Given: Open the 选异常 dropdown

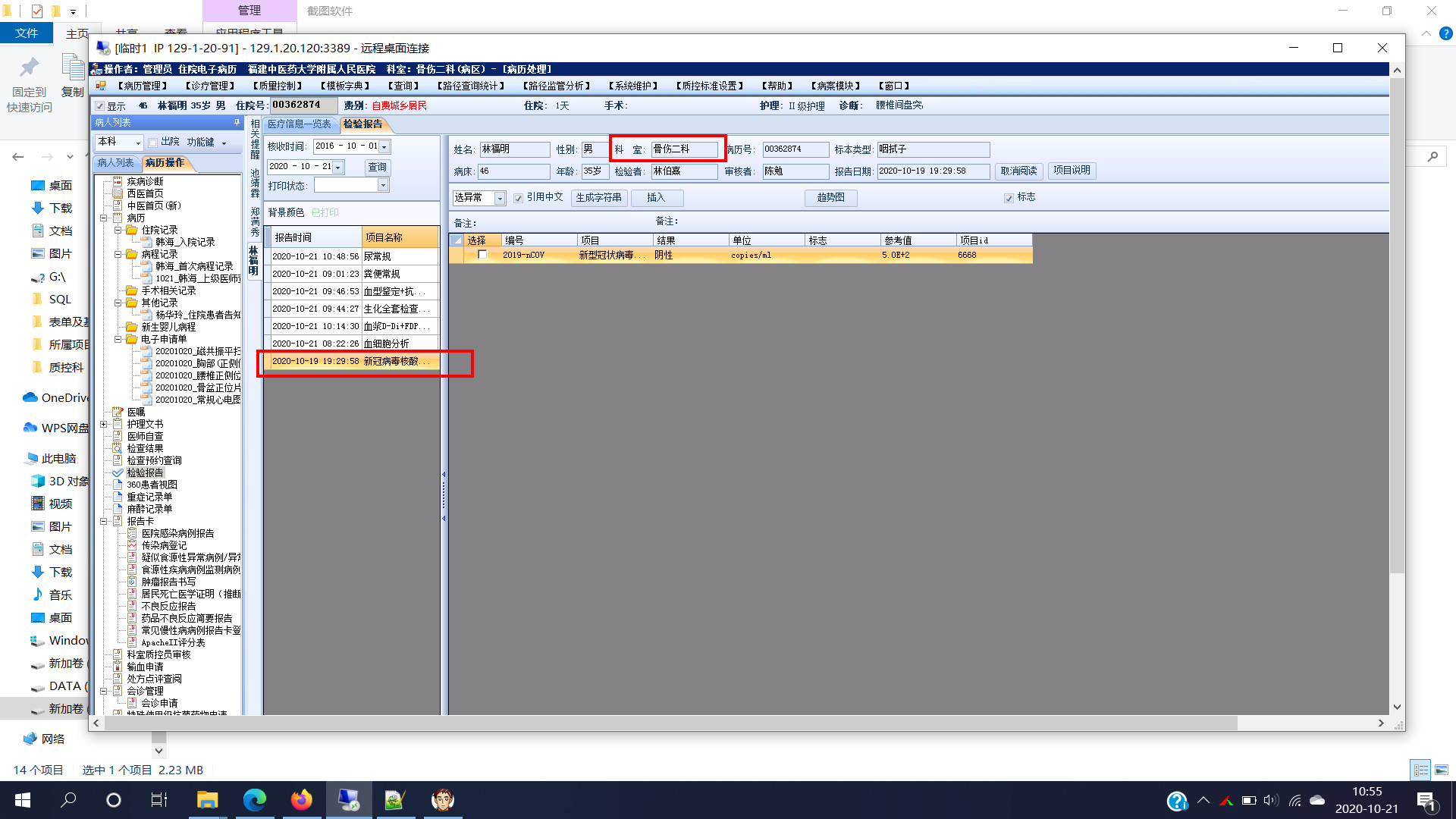Looking at the screenshot, I should [500, 198].
